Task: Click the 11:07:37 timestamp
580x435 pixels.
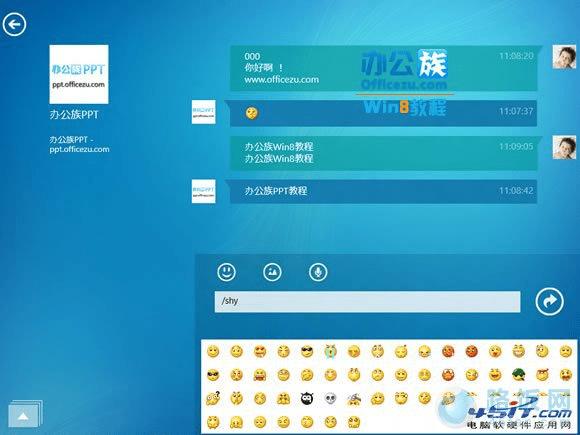Action: tap(516, 111)
